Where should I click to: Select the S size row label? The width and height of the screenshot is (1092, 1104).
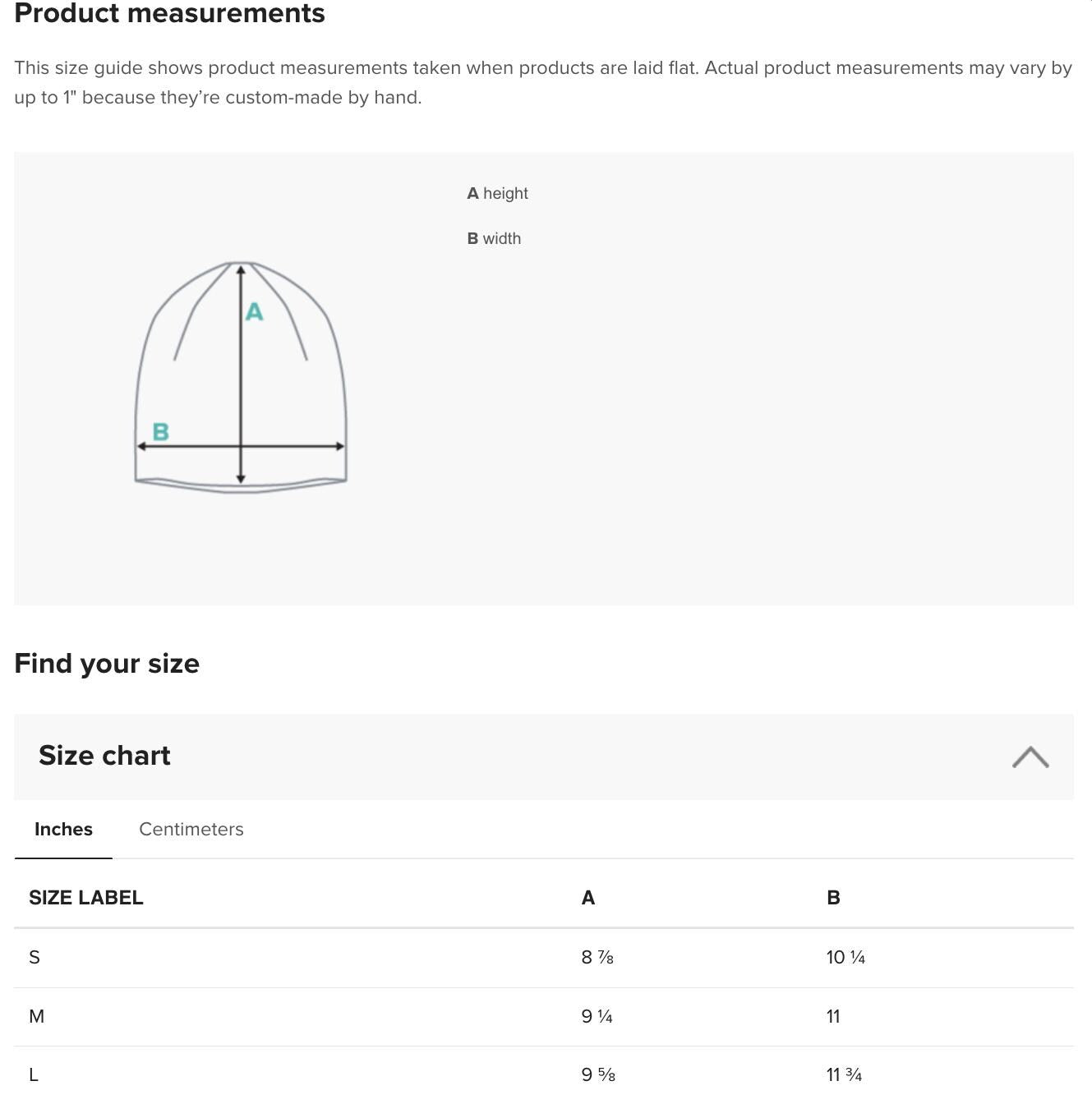tap(35, 957)
